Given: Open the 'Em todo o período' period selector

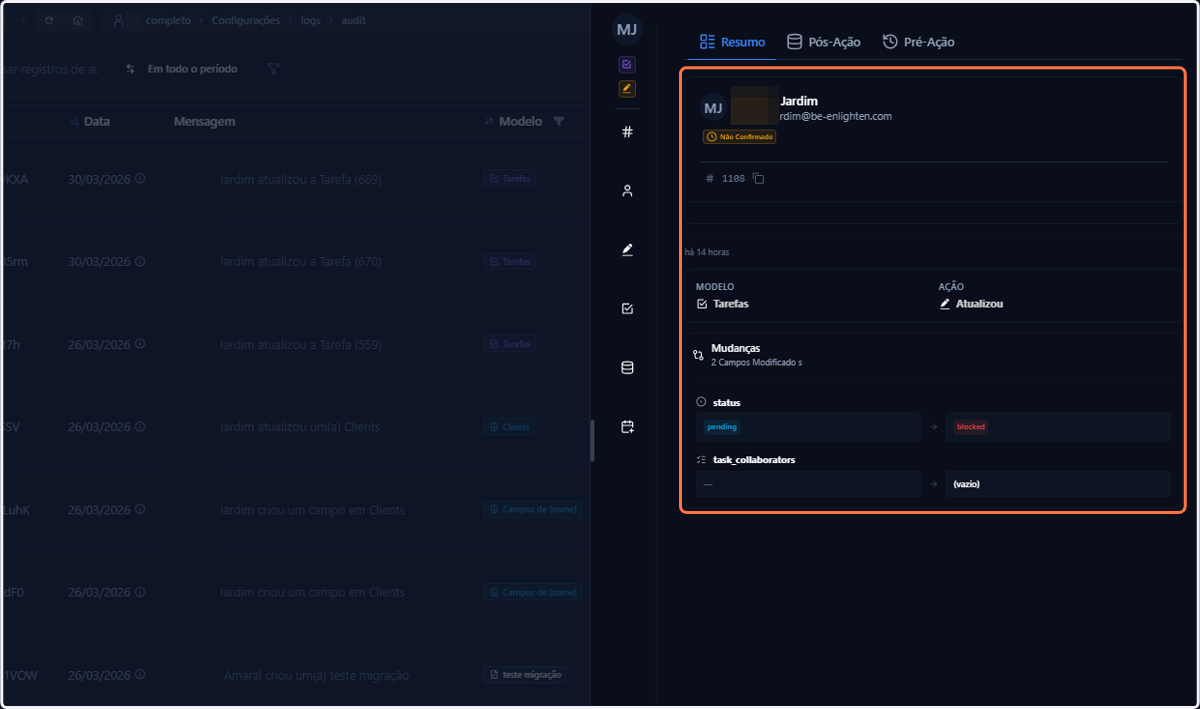Looking at the screenshot, I should pos(192,69).
